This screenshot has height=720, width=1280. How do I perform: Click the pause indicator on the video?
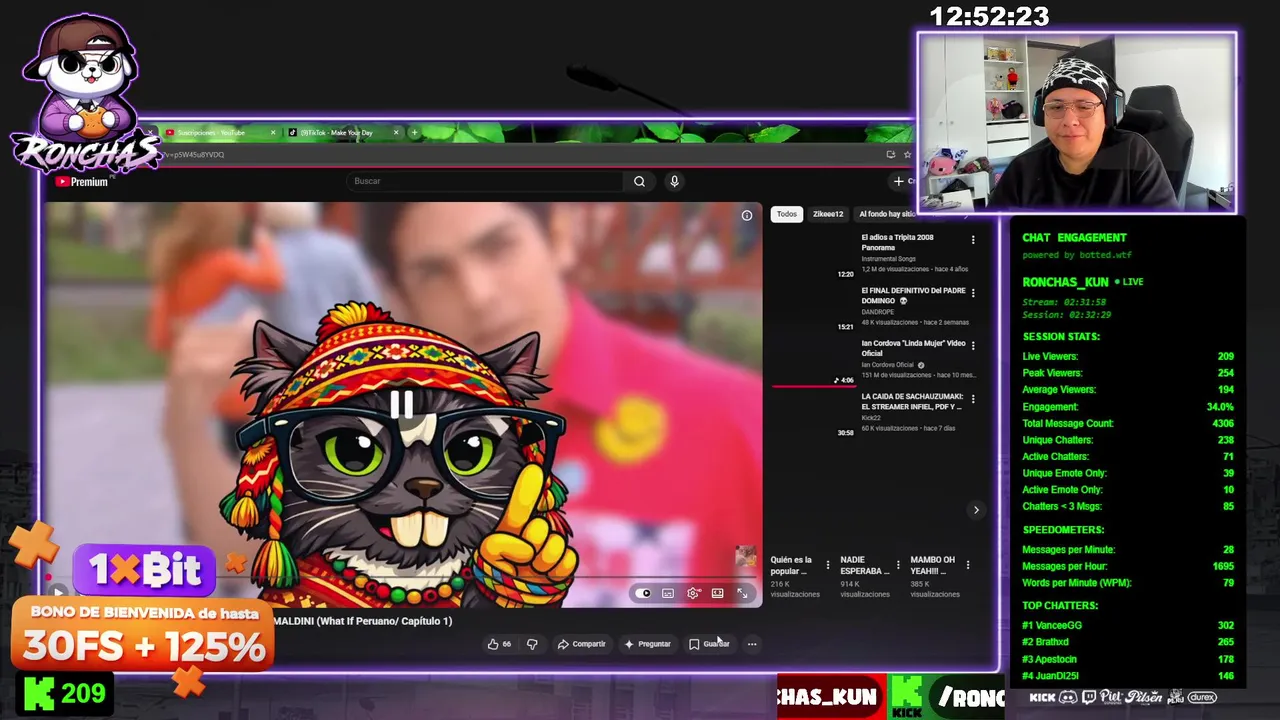[402, 404]
